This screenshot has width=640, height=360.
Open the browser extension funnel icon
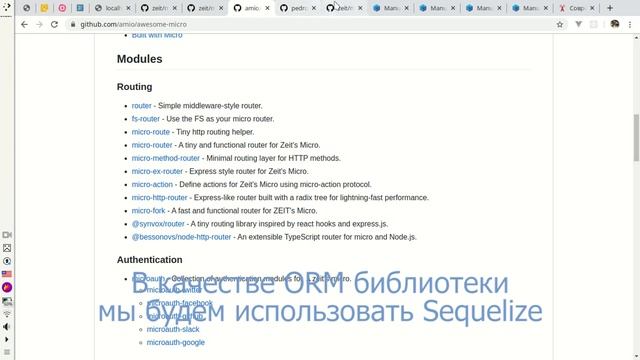(578, 24)
